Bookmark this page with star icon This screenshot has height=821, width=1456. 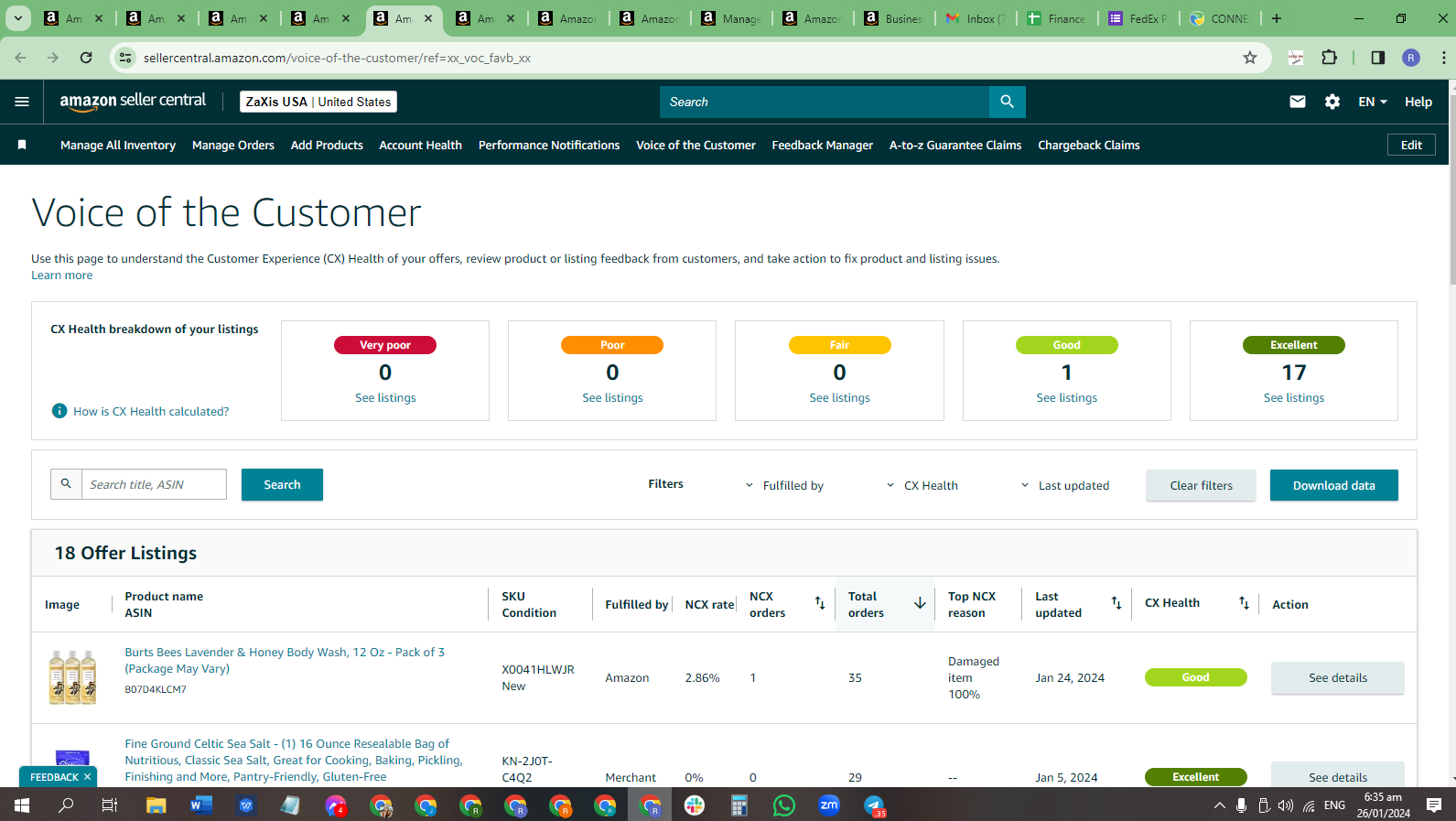(x=1250, y=58)
